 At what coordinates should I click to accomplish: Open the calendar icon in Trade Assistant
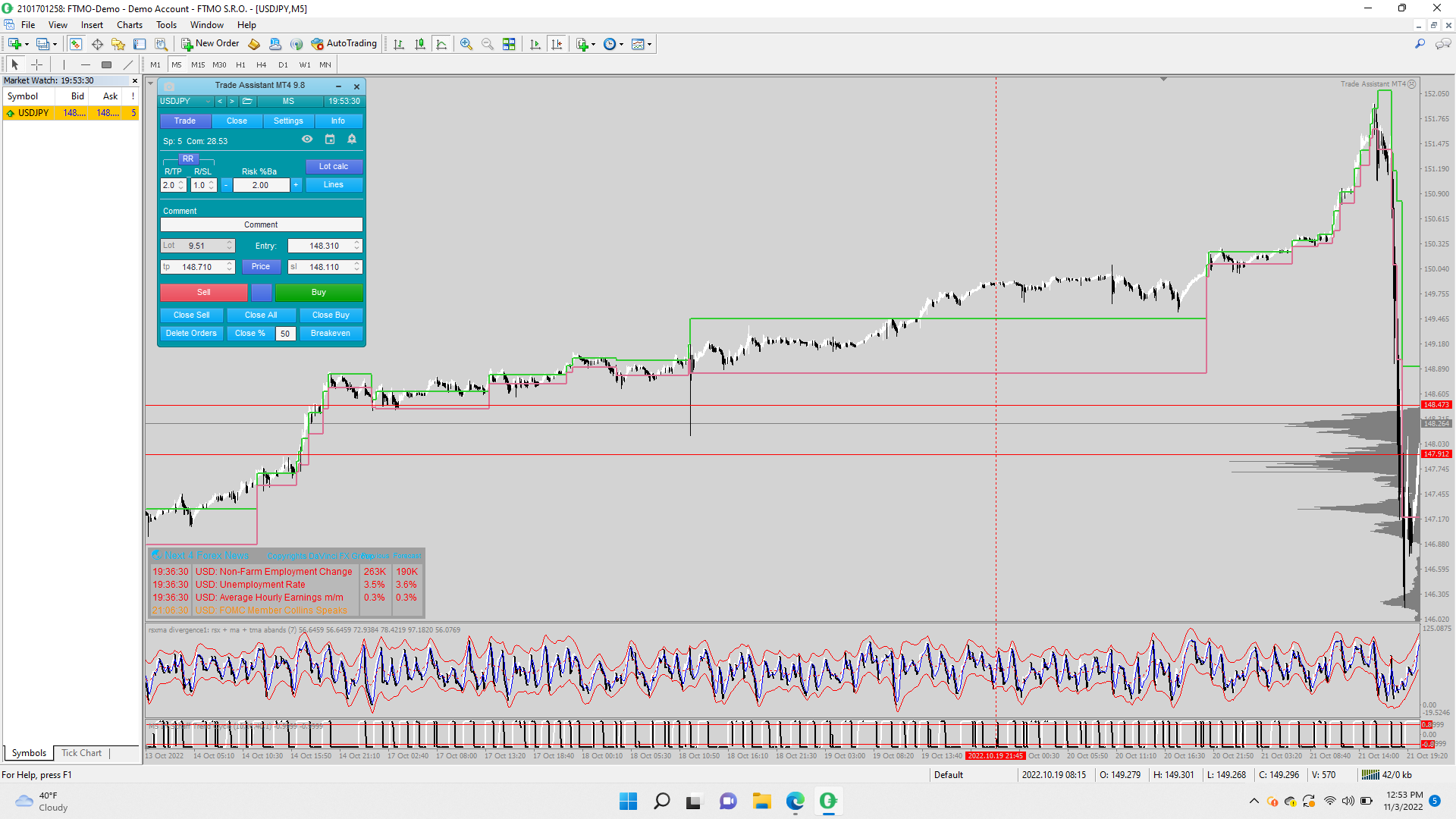[x=330, y=140]
